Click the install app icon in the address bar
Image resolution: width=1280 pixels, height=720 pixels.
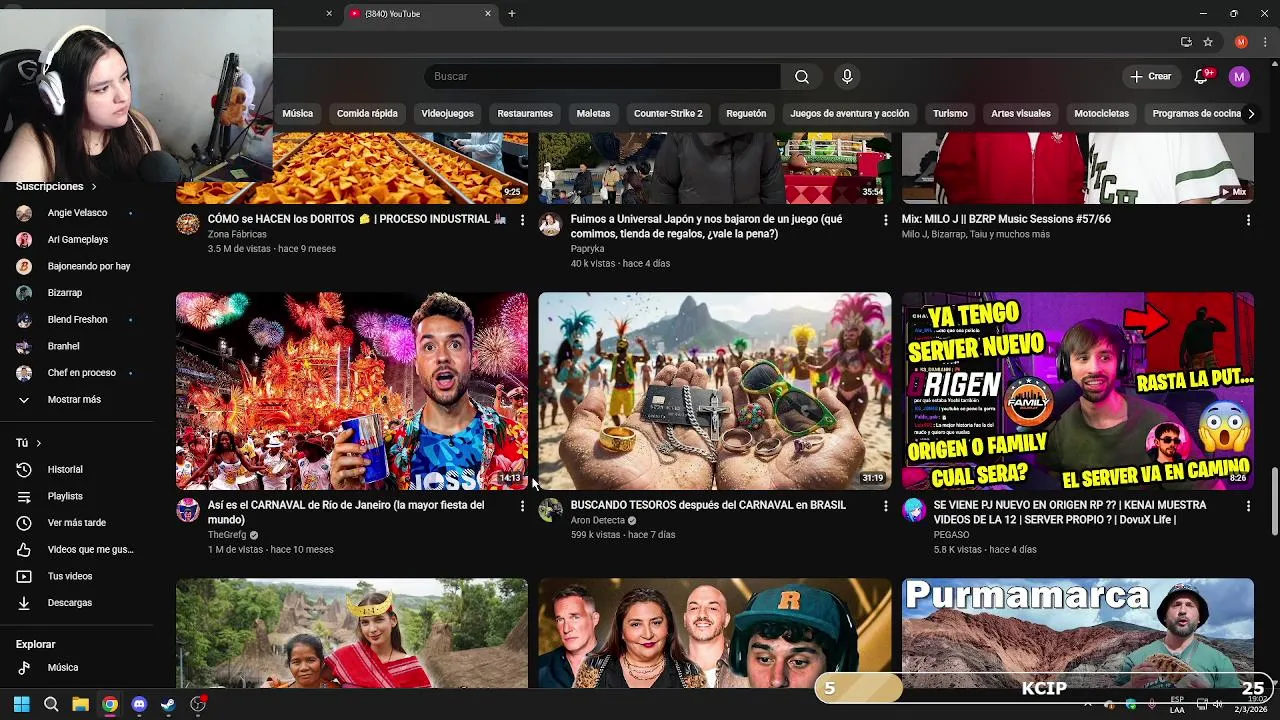click(1186, 42)
